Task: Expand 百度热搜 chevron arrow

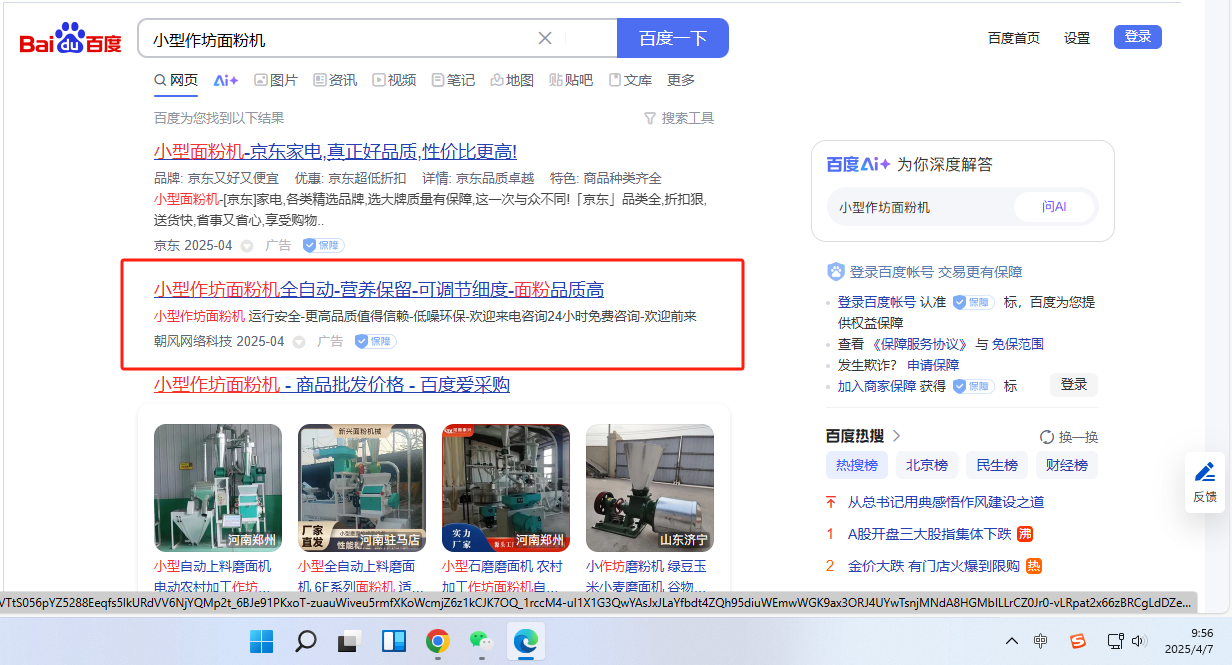Action: pos(897,436)
